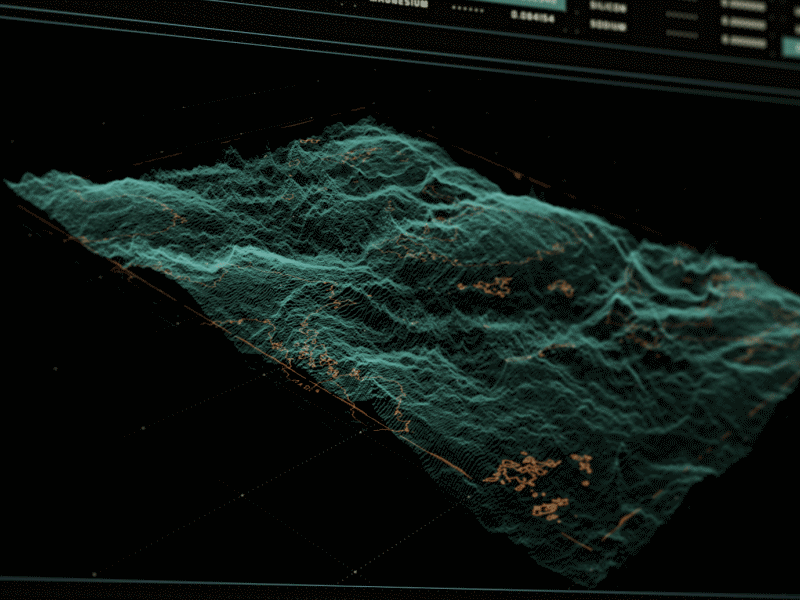This screenshot has height=600, width=800.
Task: Select the dash indicator beside SODIUM
Action: [682, 34]
